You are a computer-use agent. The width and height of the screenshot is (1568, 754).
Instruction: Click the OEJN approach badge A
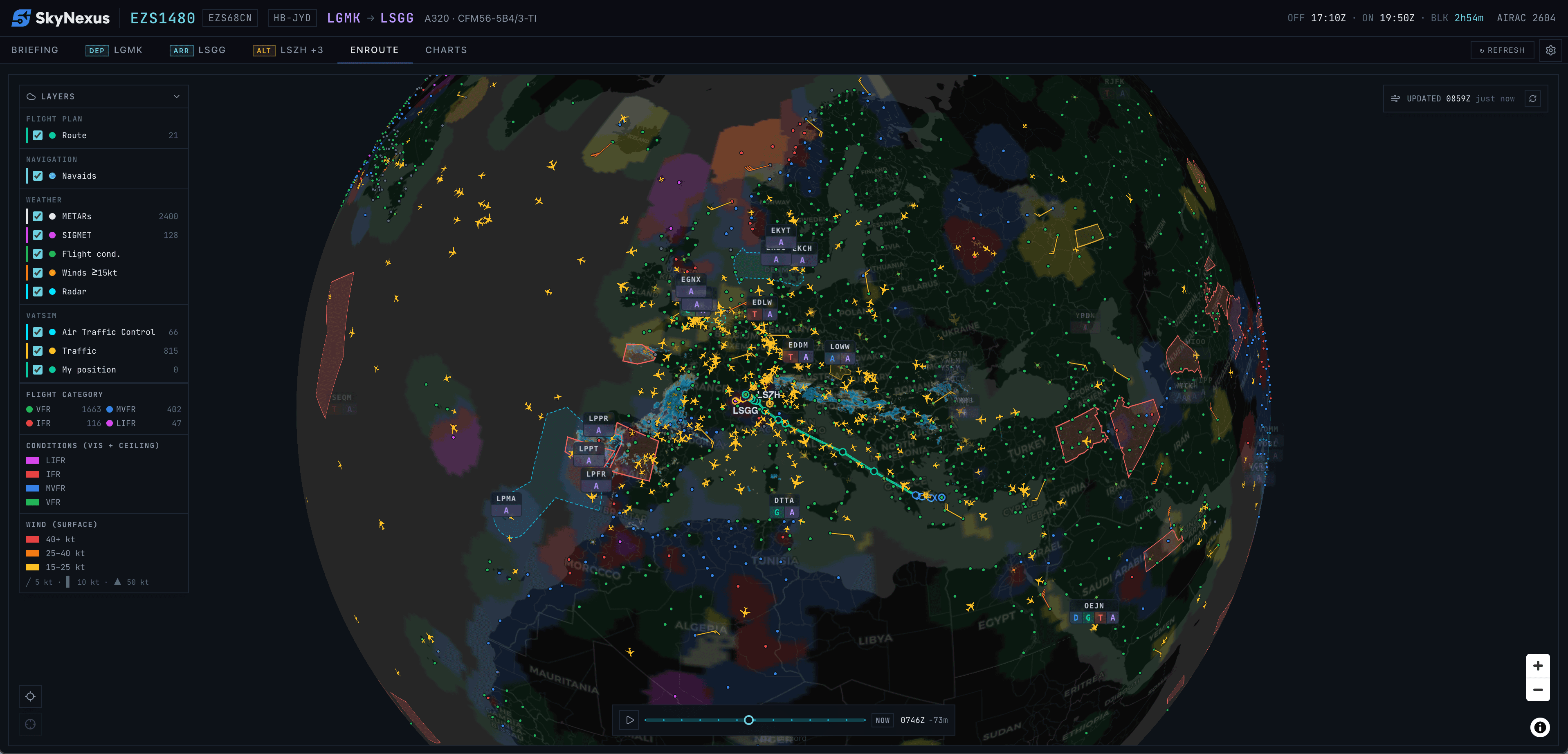[x=1113, y=618]
